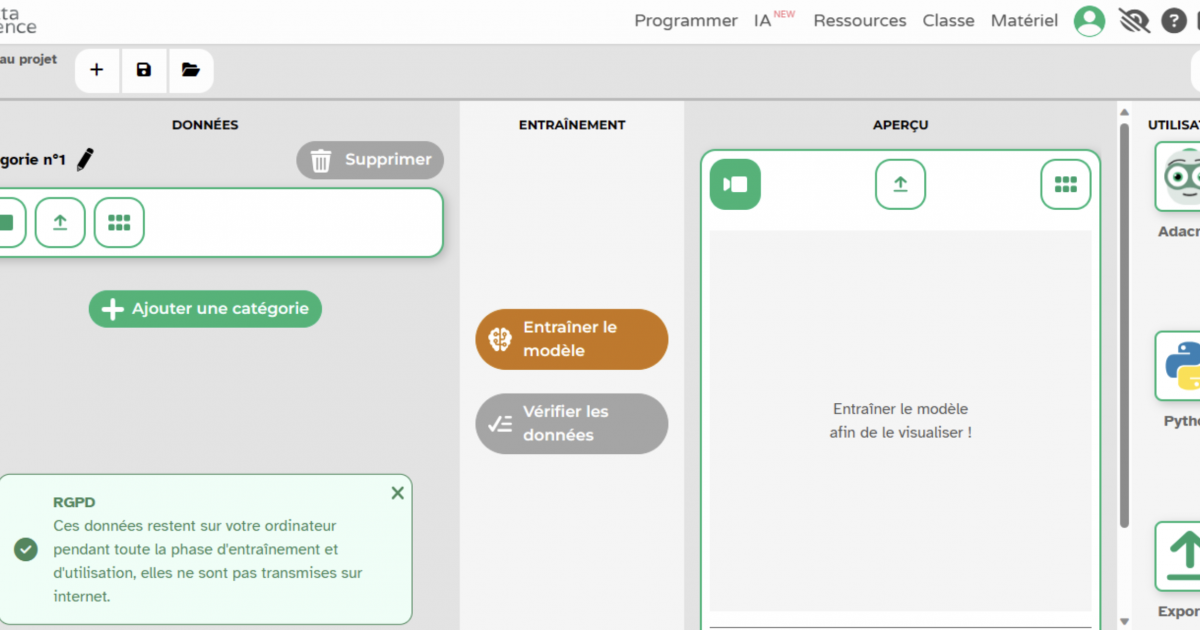This screenshot has height=630, width=1200.
Task: Dismiss the RGPD notification with the X
Action: coord(397,493)
